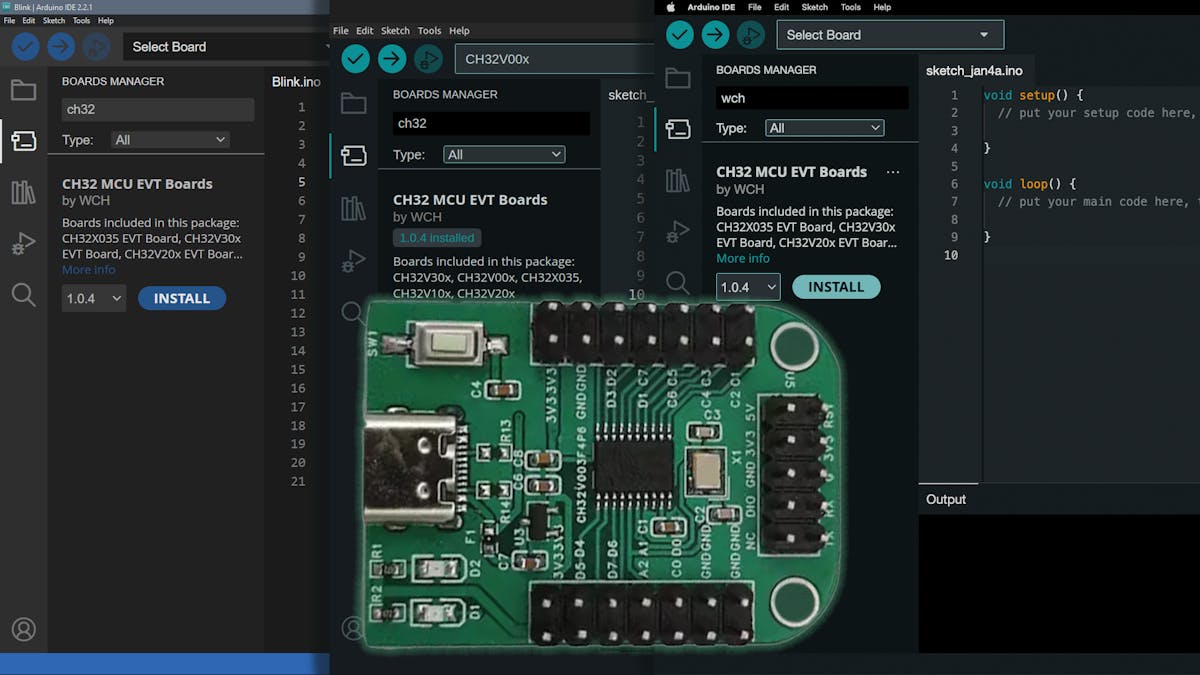The width and height of the screenshot is (1200, 675).
Task: Select Boards Manager icon in the right window sidebar
Action: pos(678,129)
